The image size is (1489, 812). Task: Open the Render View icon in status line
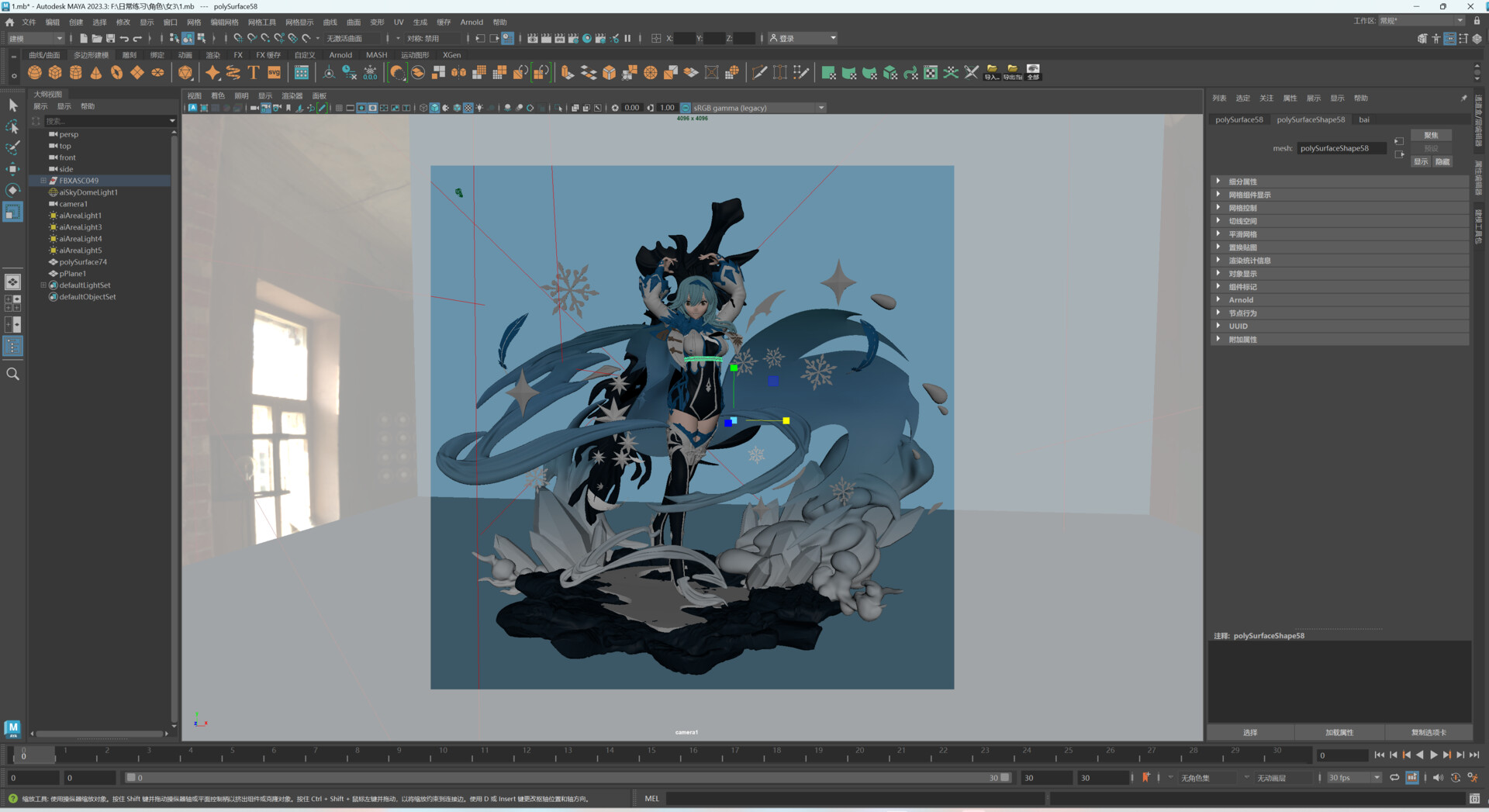click(x=533, y=38)
